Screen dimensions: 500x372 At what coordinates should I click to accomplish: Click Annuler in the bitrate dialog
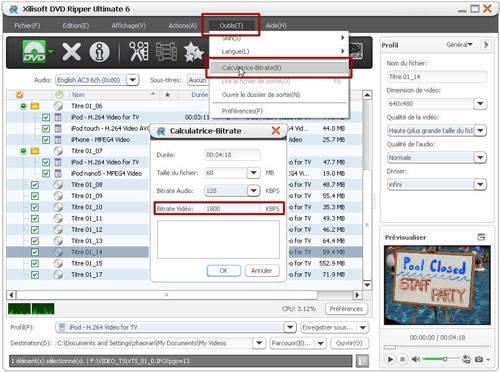click(262, 271)
